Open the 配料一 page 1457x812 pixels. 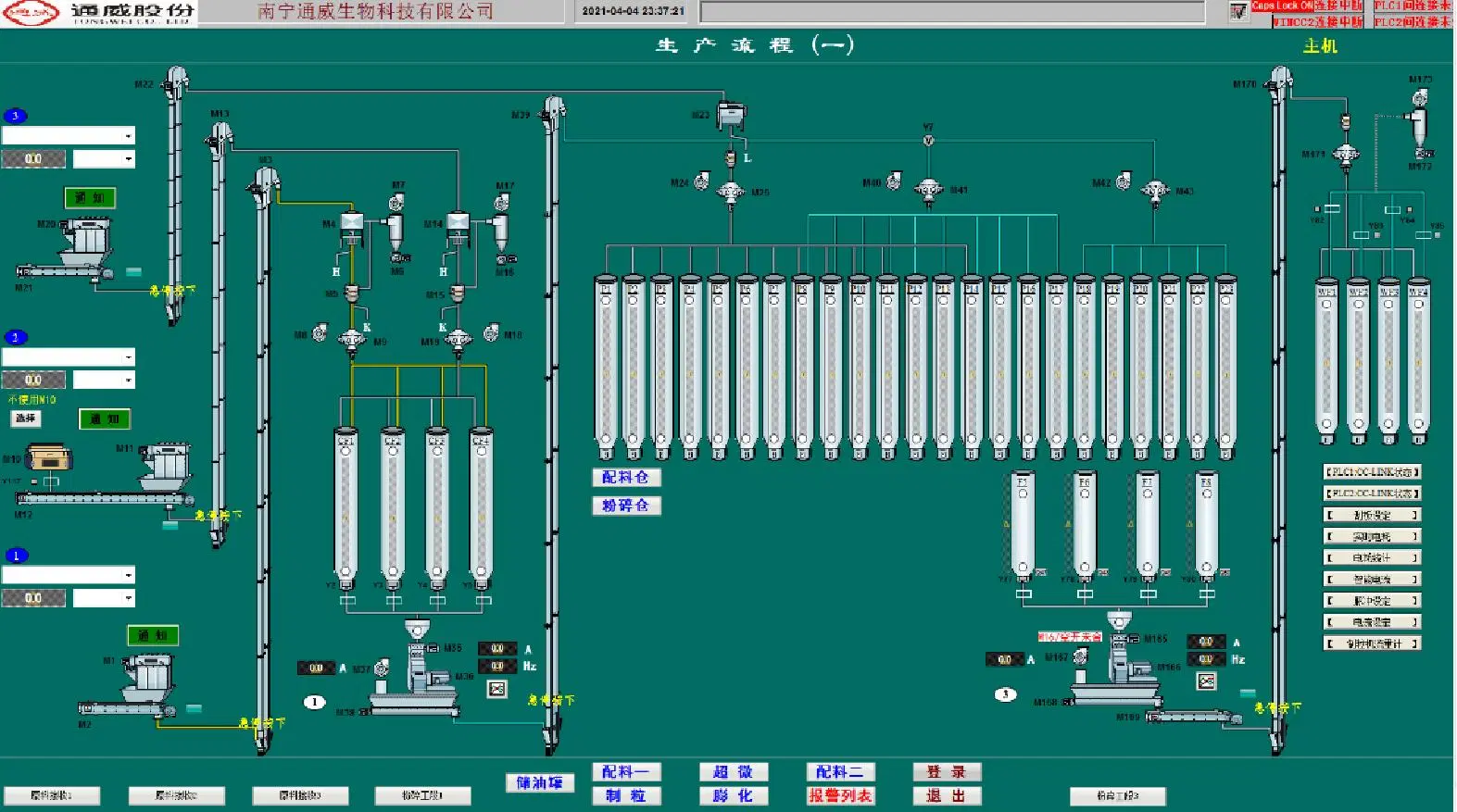626,771
